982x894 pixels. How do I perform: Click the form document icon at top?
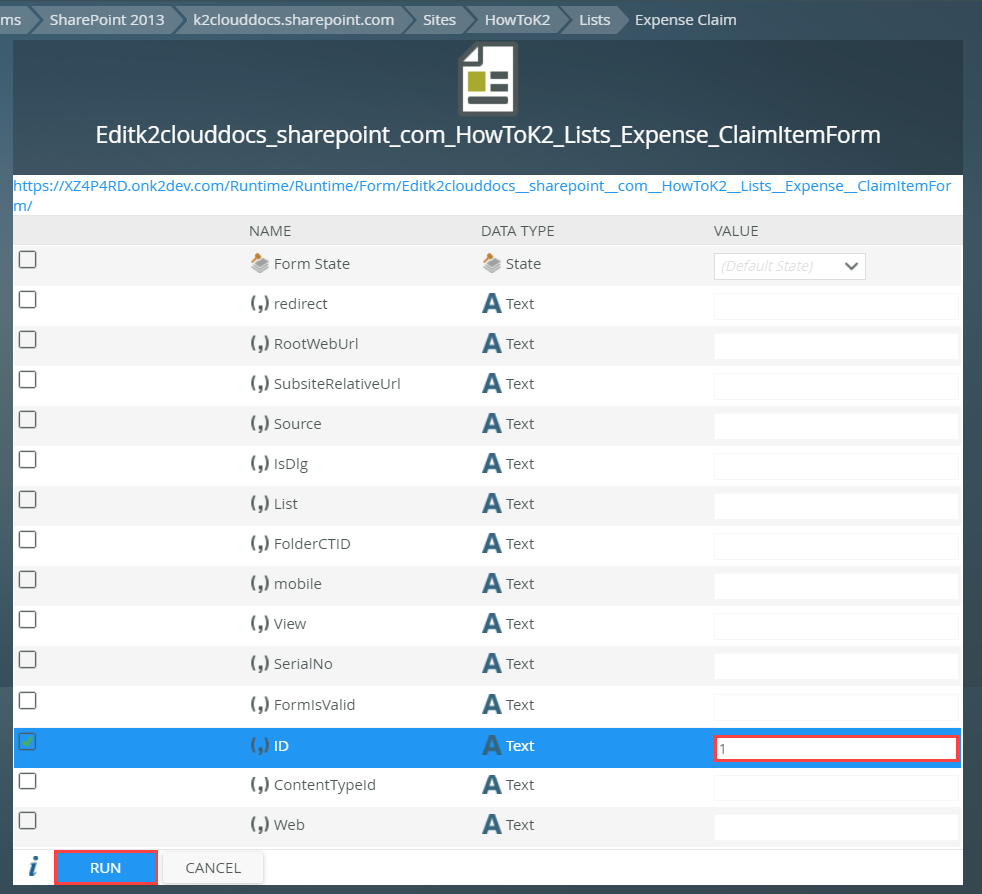(487, 79)
